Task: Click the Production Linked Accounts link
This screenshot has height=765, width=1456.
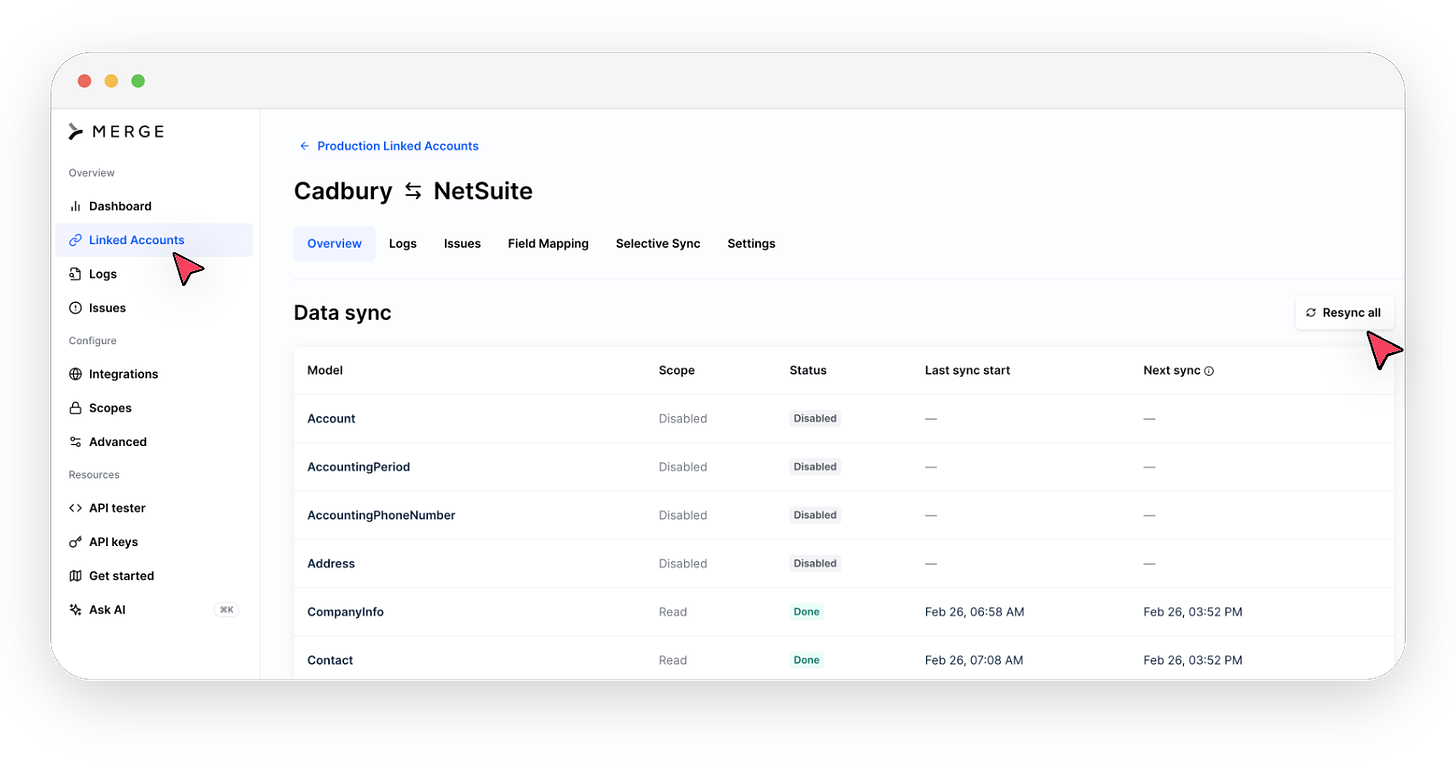Action: 398,146
